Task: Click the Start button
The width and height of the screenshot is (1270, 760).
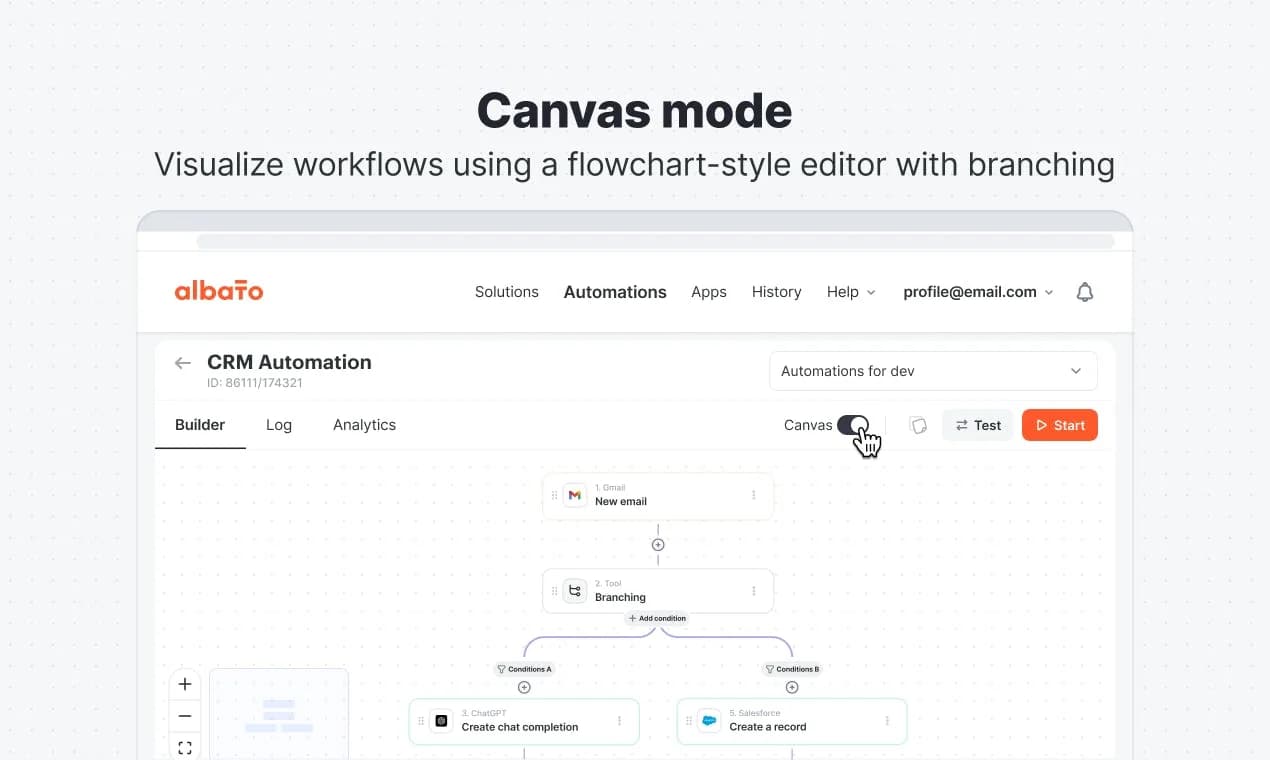Action: click(1060, 425)
